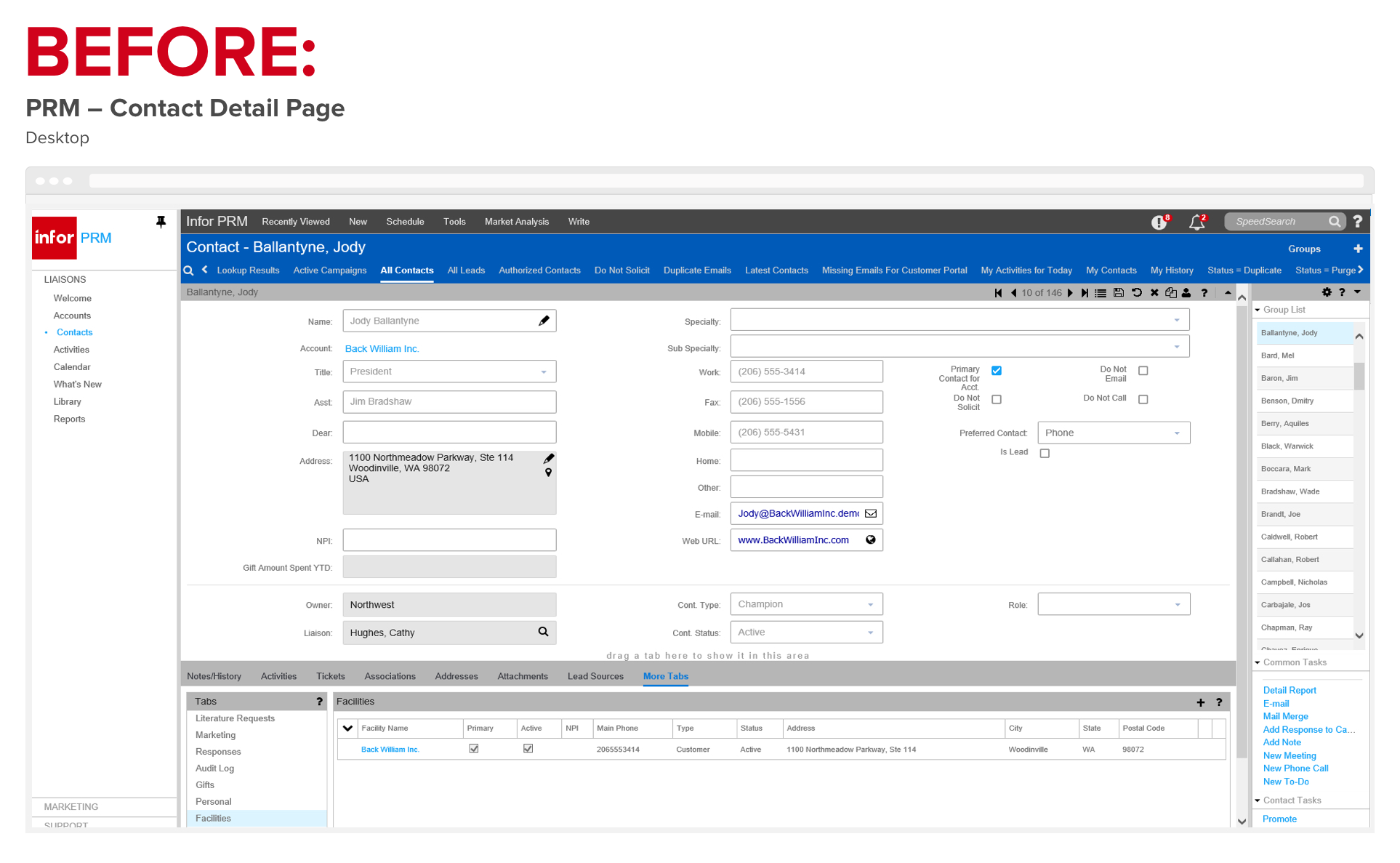The width and height of the screenshot is (1400, 863).
Task: Add a new group with the plus icon
Action: [1358, 249]
